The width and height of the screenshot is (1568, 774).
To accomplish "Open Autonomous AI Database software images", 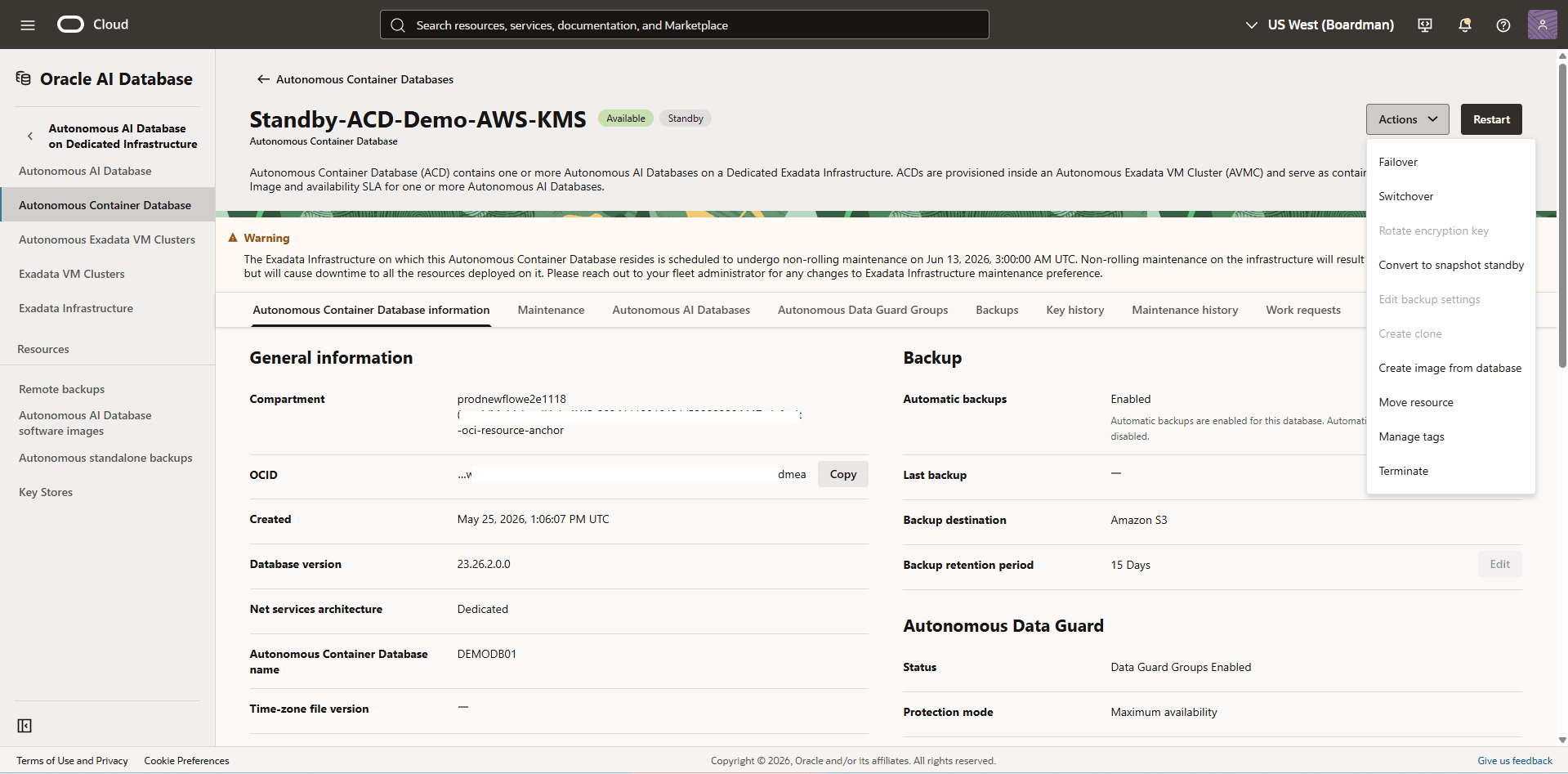I will [x=85, y=423].
